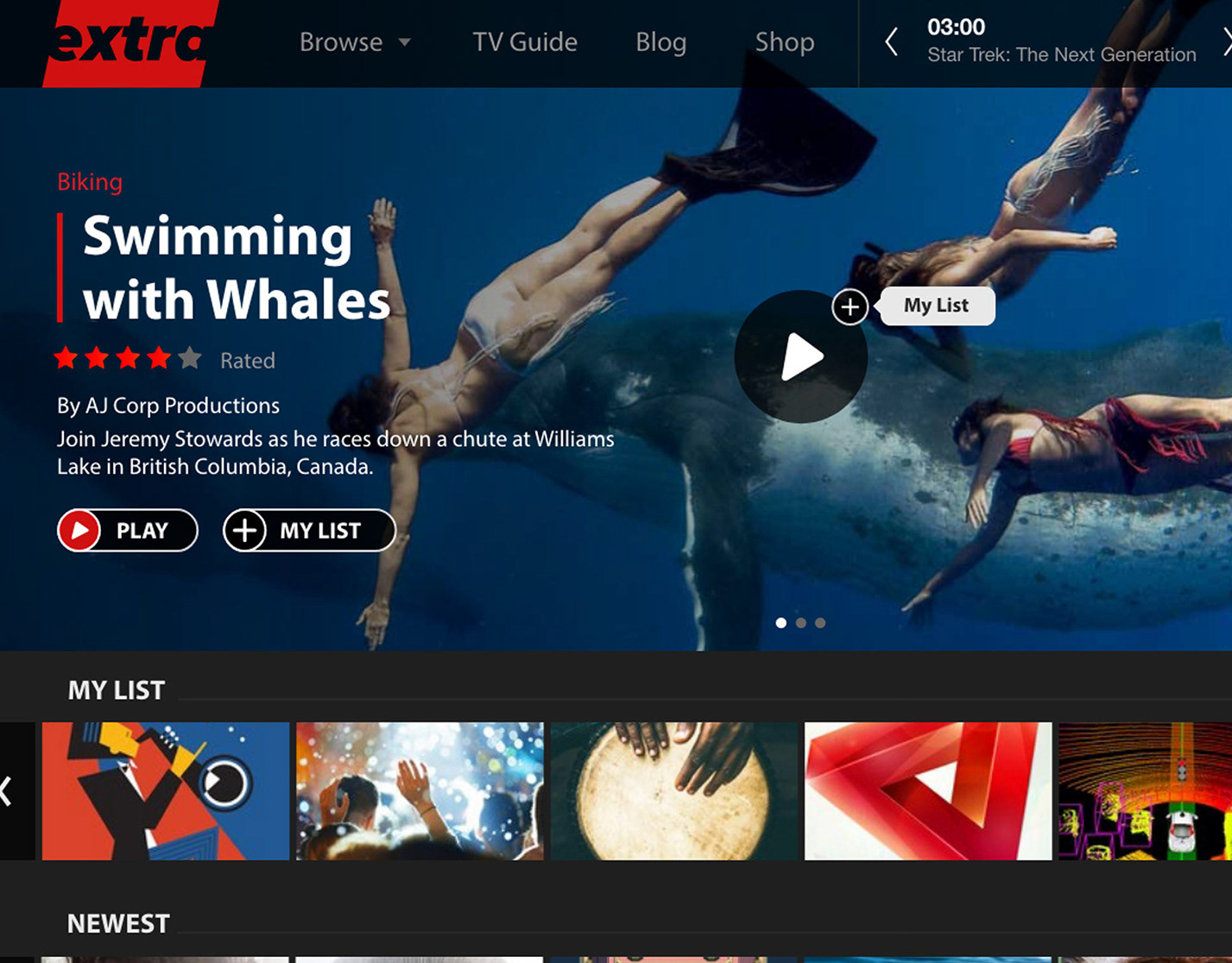1232x963 pixels.
Task: Expand the Browse dropdown menu
Action: (355, 41)
